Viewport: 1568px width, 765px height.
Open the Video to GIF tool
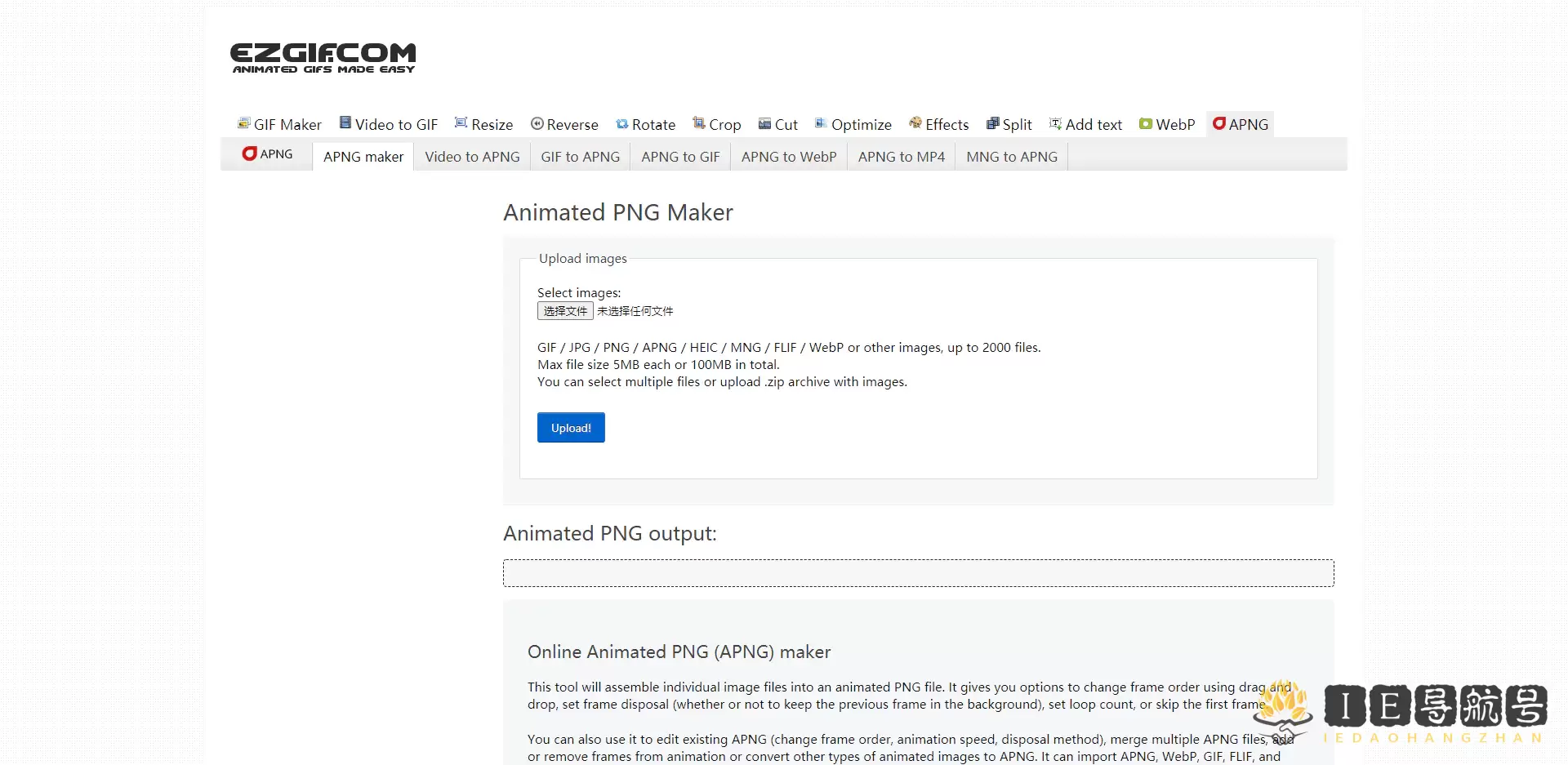pyautogui.click(x=389, y=124)
